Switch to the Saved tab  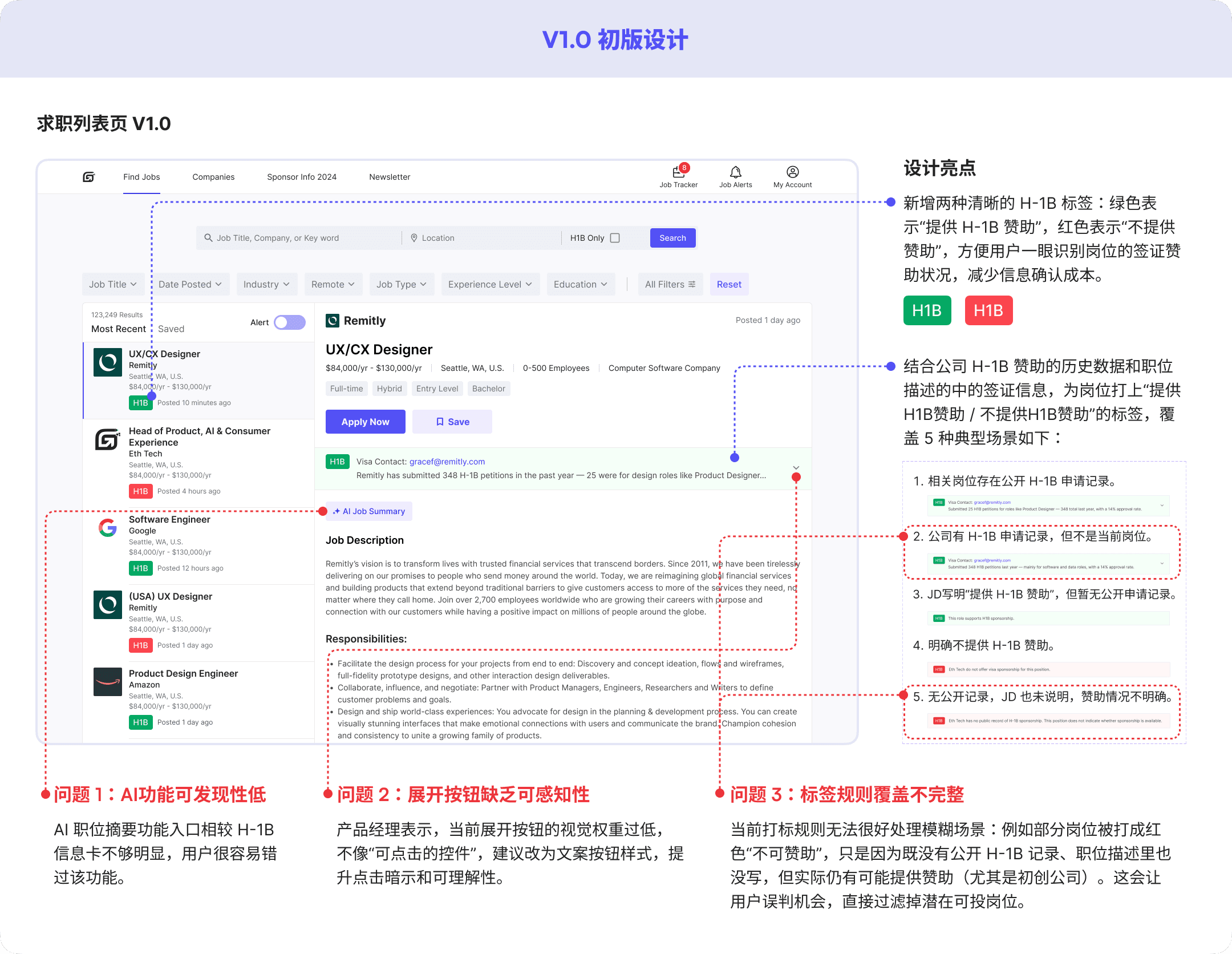click(x=171, y=329)
